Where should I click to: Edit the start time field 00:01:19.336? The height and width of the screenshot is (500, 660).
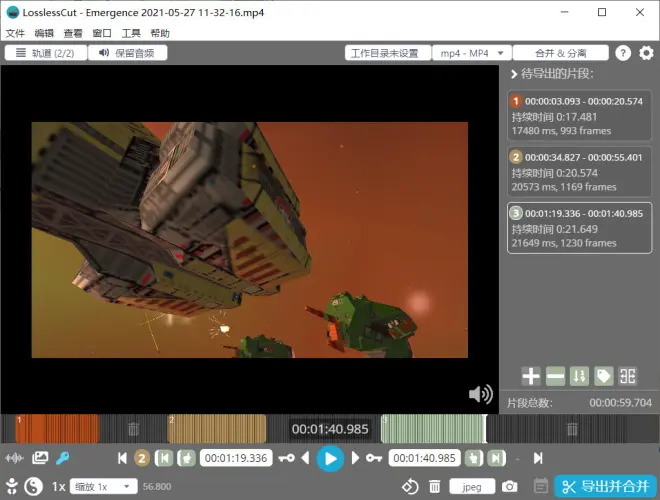coord(236,458)
